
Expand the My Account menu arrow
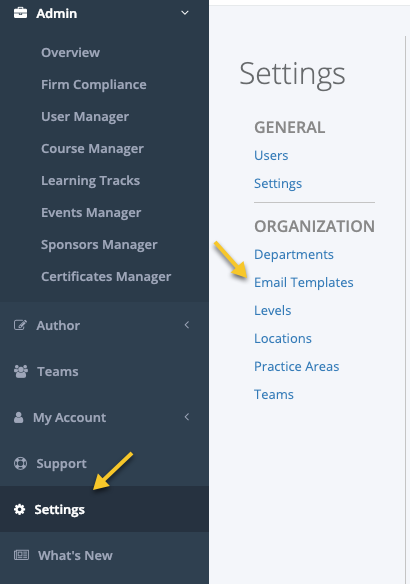187,417
